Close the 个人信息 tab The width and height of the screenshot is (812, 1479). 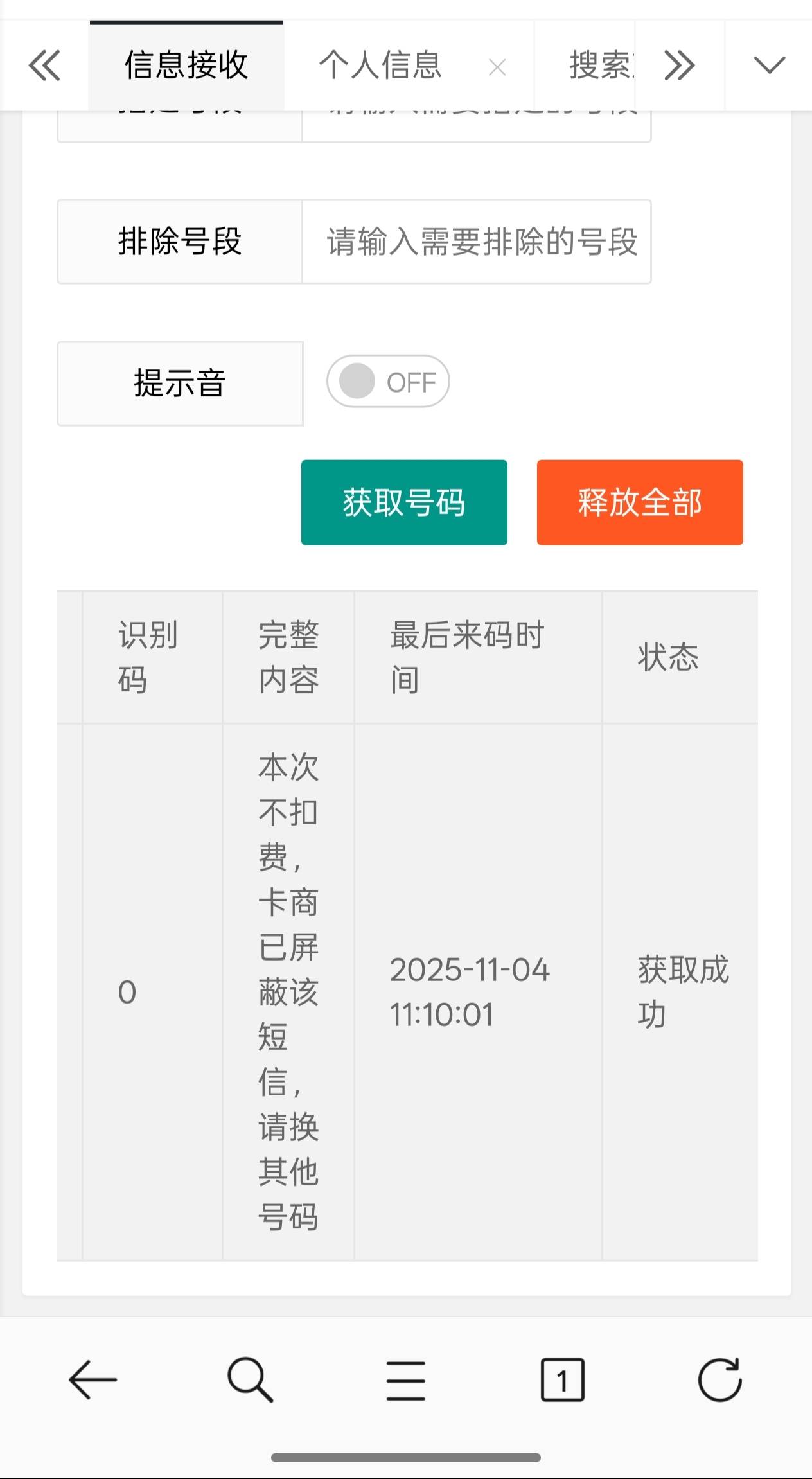(497, 67)
